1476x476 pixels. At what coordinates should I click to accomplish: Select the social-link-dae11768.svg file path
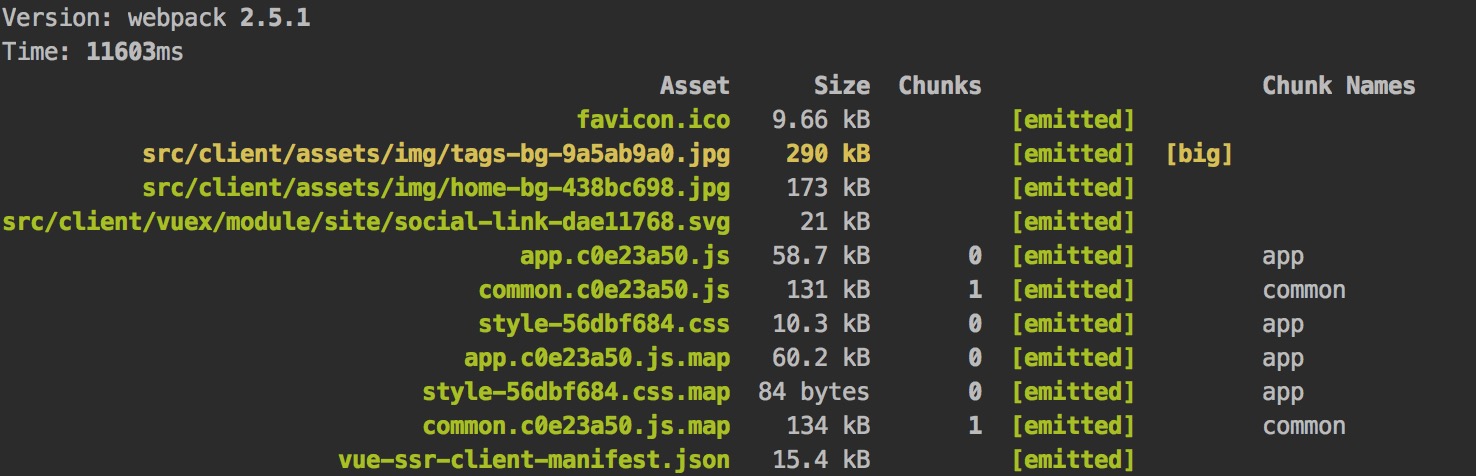coord(366,222)
